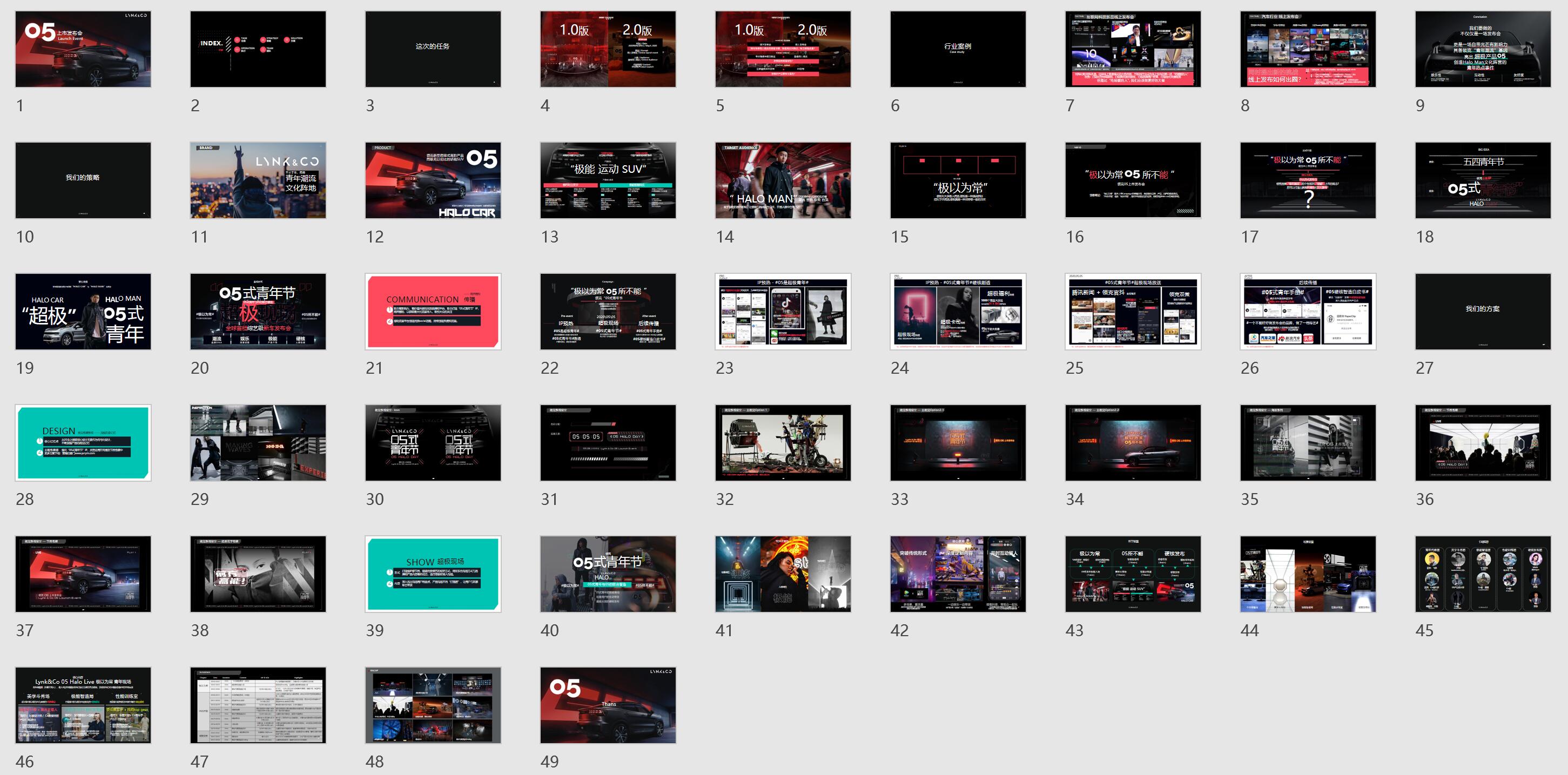Viewport: 1568px width, 775px height.
Task: Choose slide 28 teal DESIGN section
Action: (83, 443)
